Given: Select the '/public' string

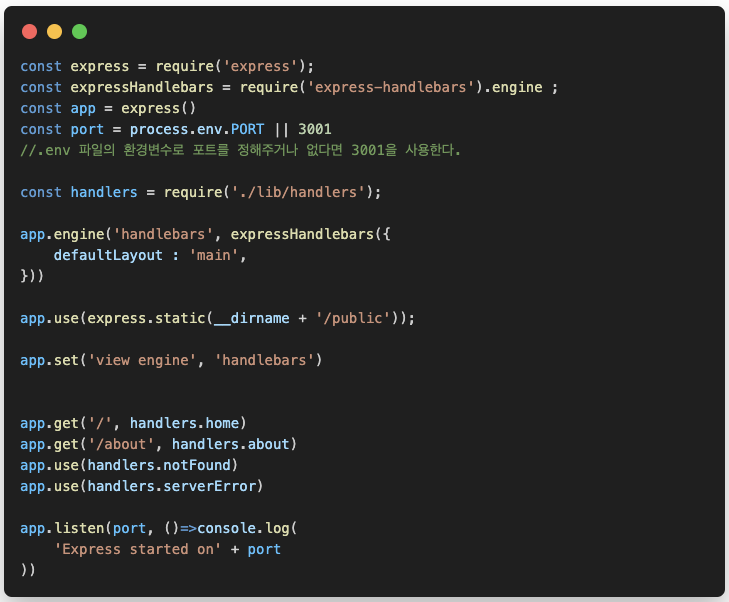Looking at the screenshot, I should click(x=353, y=318).
